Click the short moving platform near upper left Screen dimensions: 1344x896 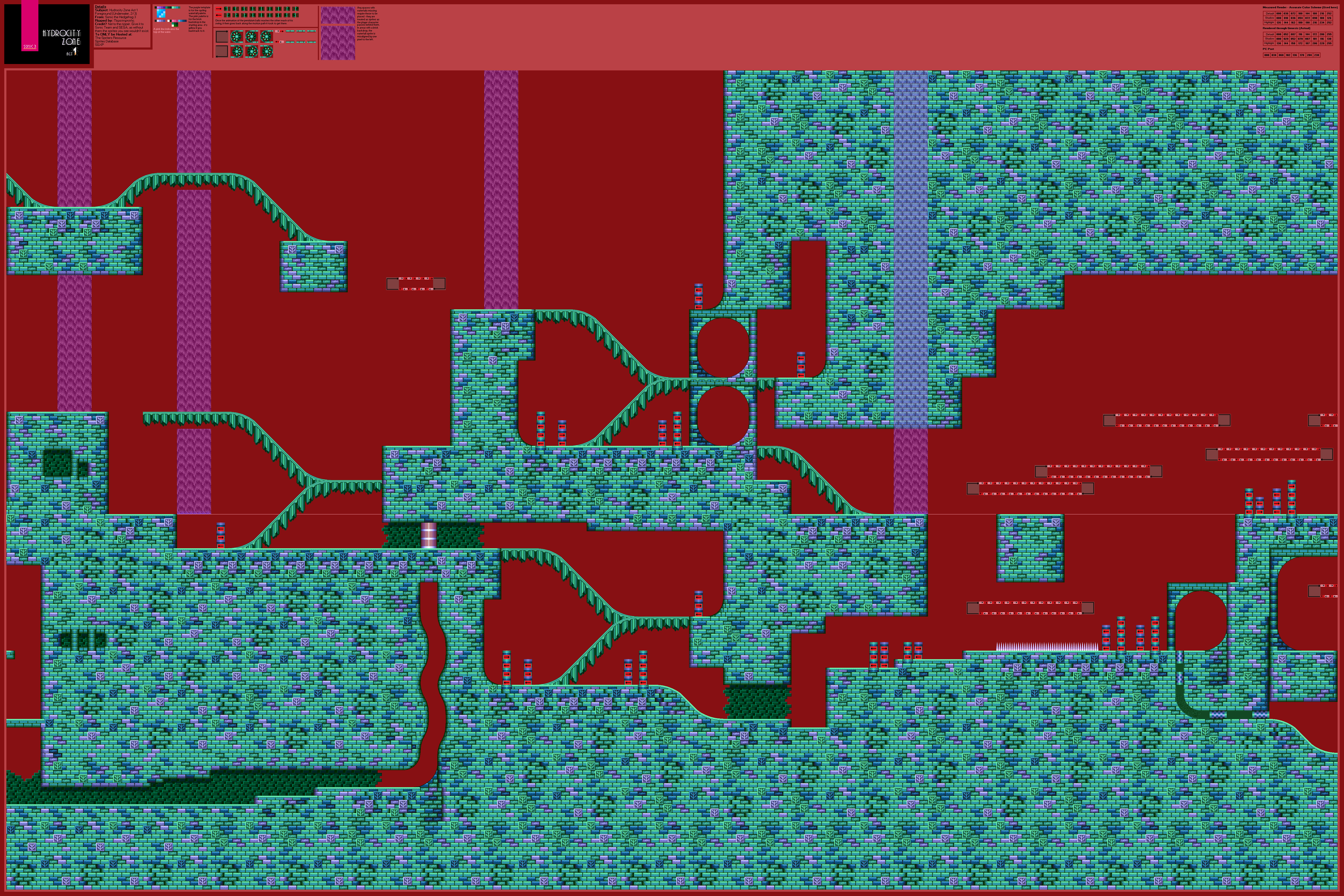416,283
